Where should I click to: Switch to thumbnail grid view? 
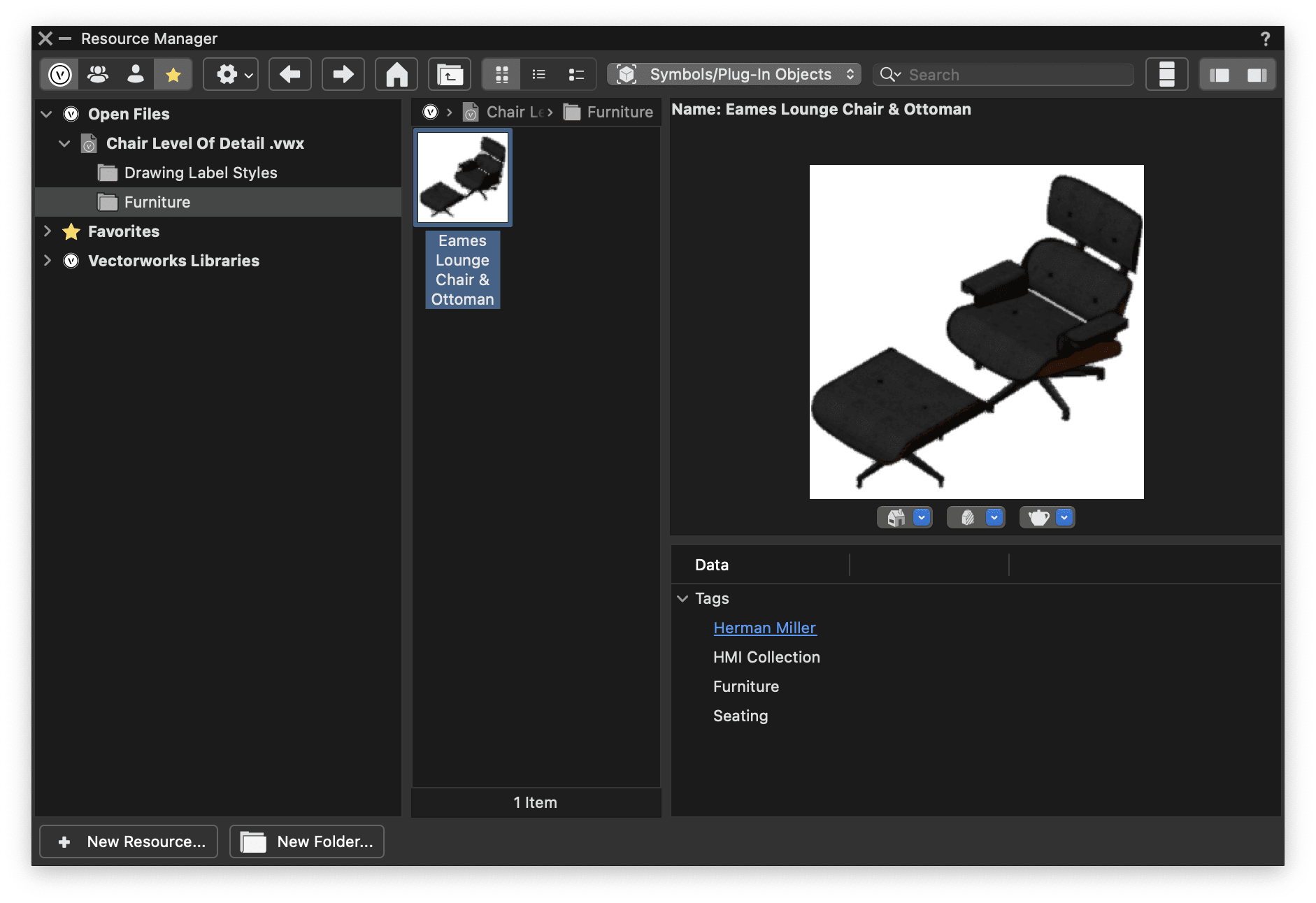[501, 74]
